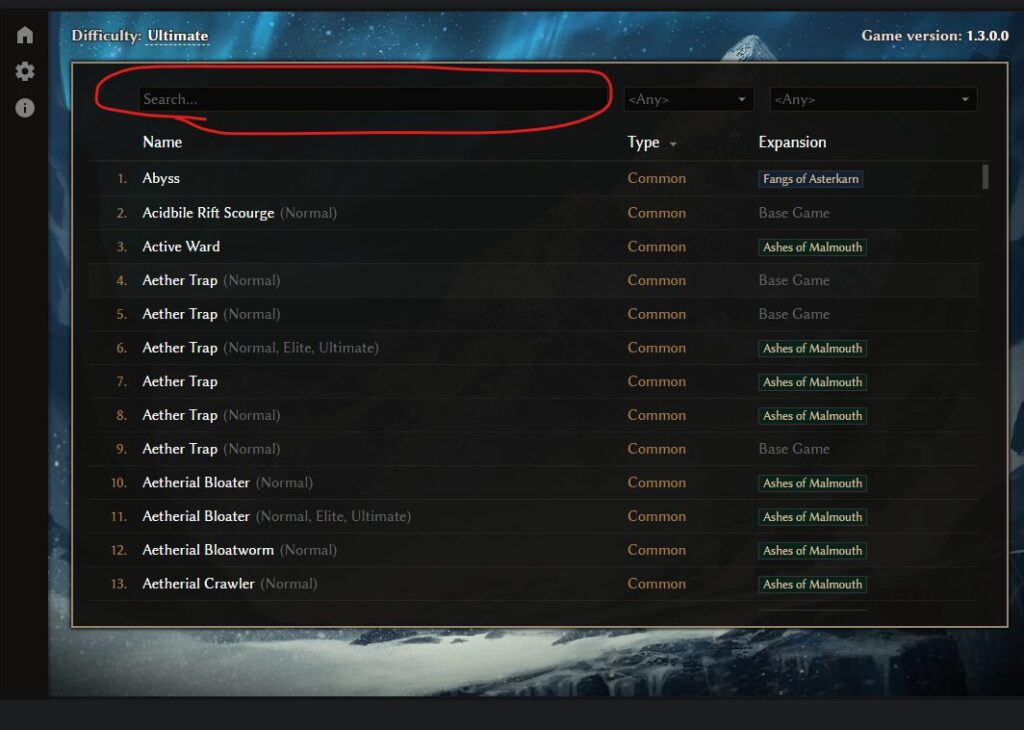This screenshot has height=730, width=1024.
Task: Open the settings gear icon
Action: coord(25,71)
